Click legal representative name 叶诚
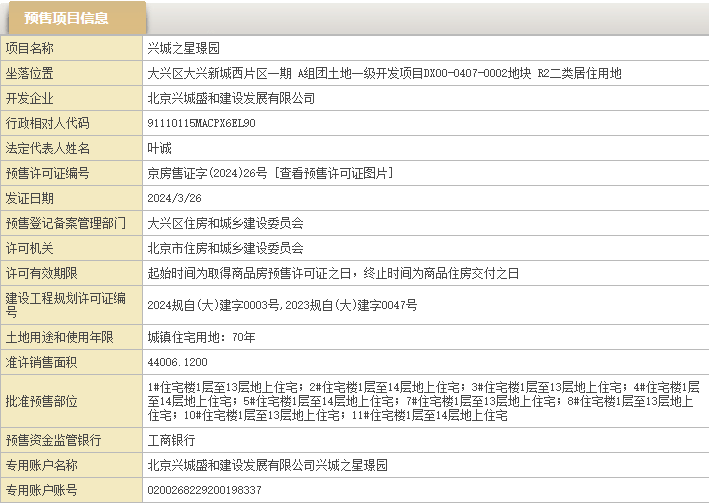Viewport: 709px width, 504px height. 159,149
